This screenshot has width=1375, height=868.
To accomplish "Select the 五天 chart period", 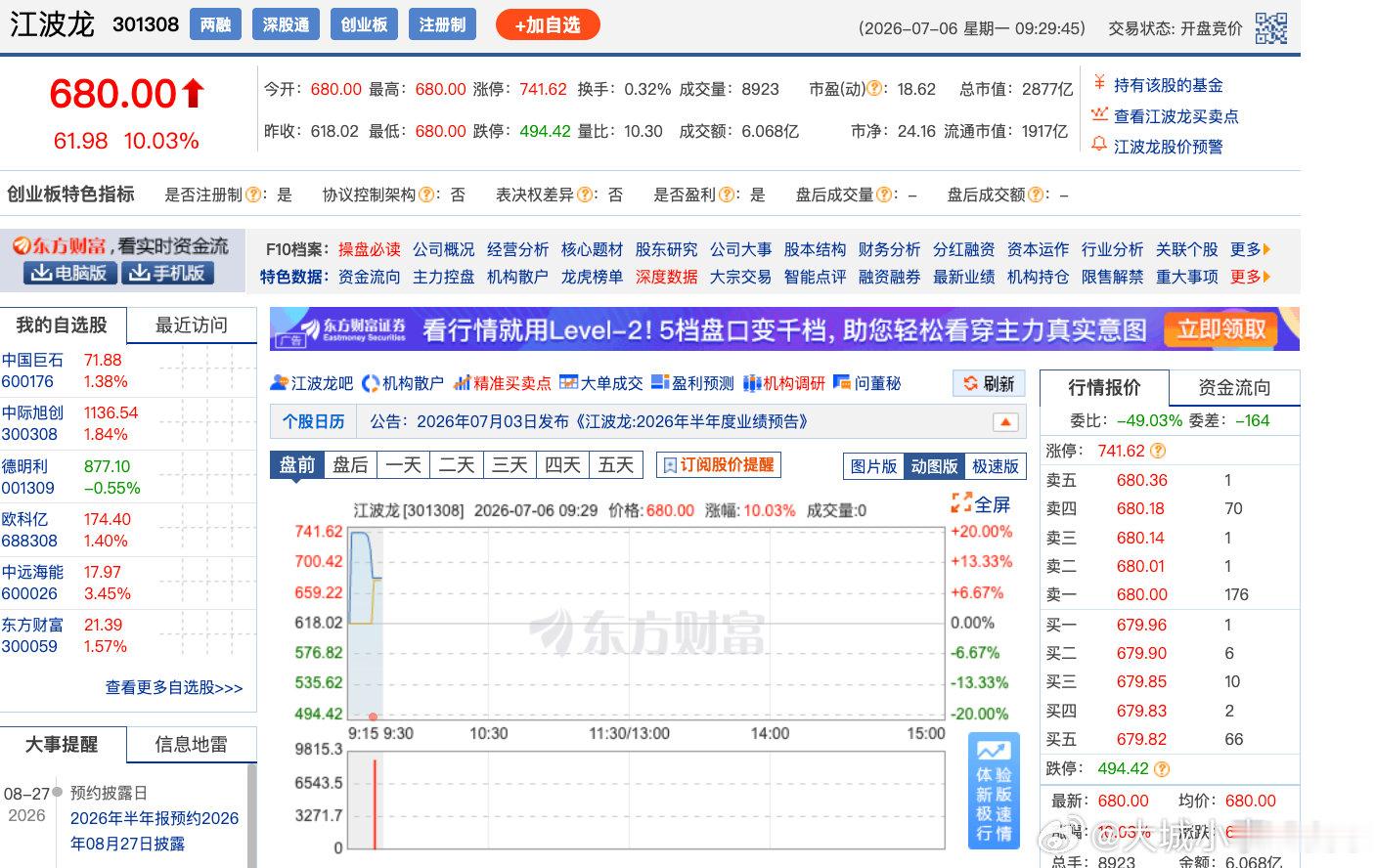I will click(x=616, y=465).
